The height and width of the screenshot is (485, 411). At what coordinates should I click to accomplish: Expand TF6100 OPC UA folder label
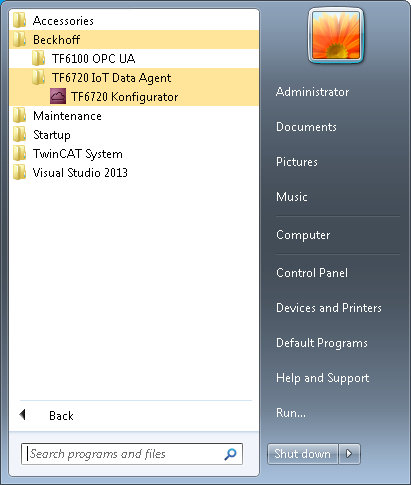(x=93, y=59)
